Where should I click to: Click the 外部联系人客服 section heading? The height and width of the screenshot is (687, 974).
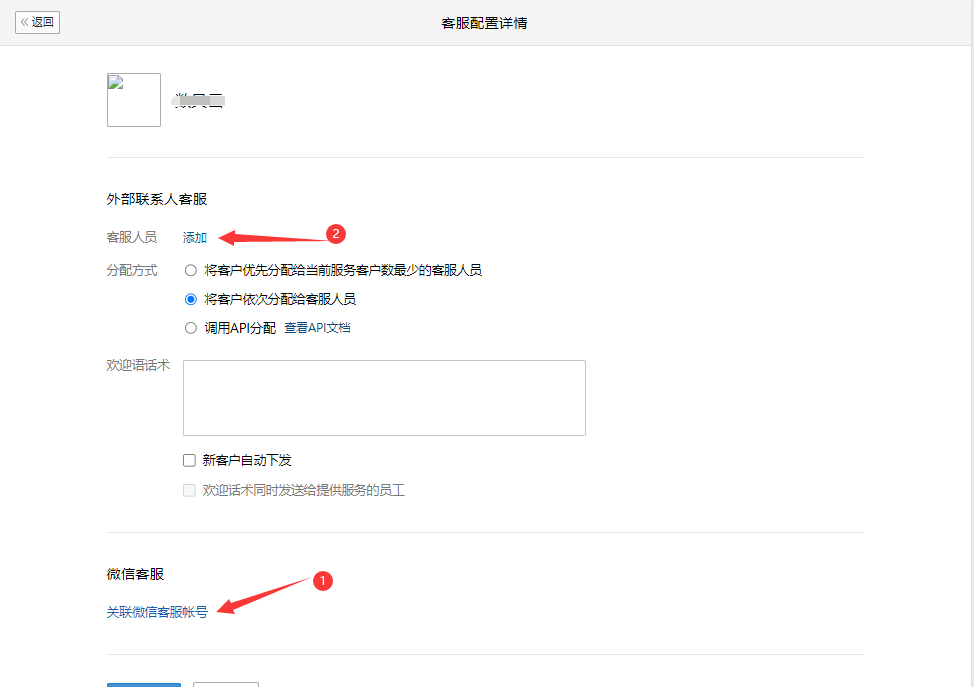point(157,199)
